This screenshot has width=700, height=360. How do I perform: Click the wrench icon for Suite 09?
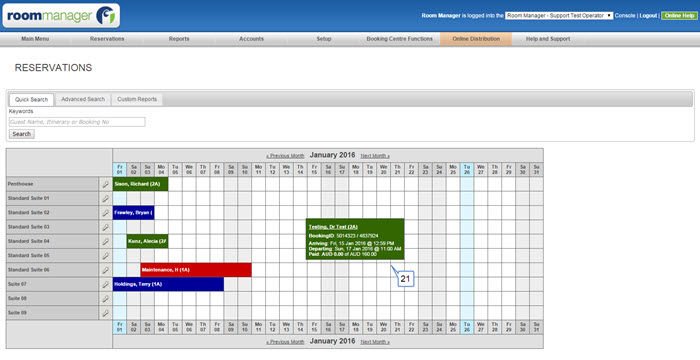coord(105,313)
